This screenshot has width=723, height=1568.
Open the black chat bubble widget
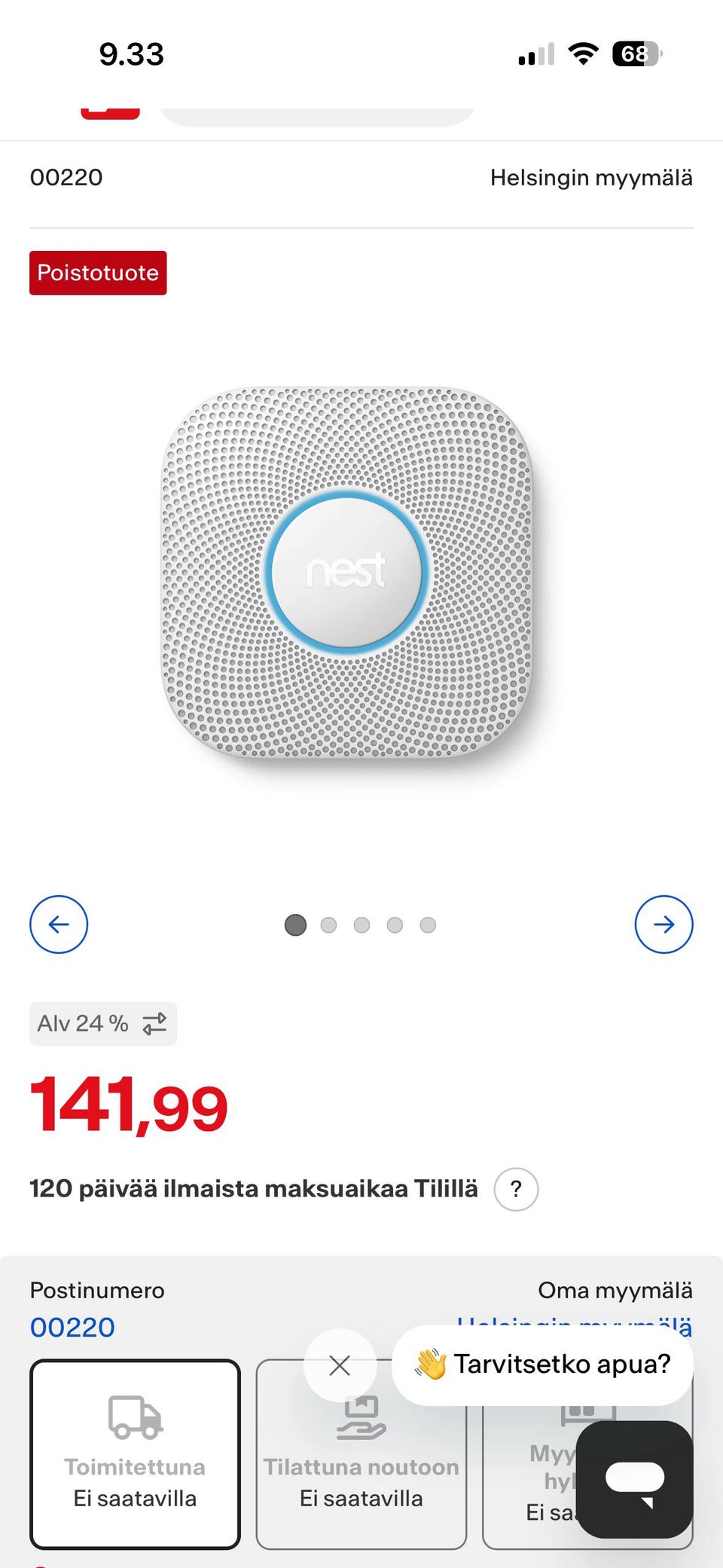pos(635,1480)
